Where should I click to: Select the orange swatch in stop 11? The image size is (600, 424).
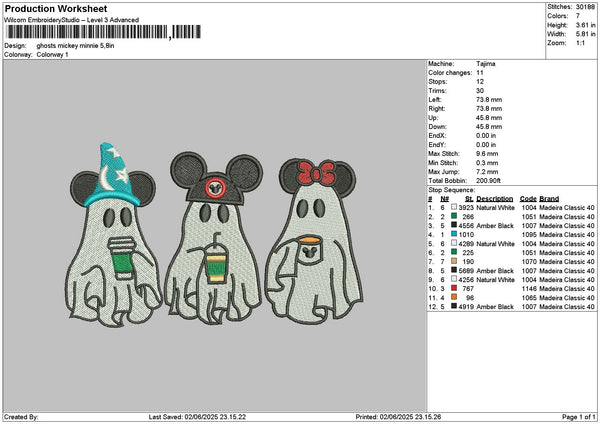click(x=452, y=297)
